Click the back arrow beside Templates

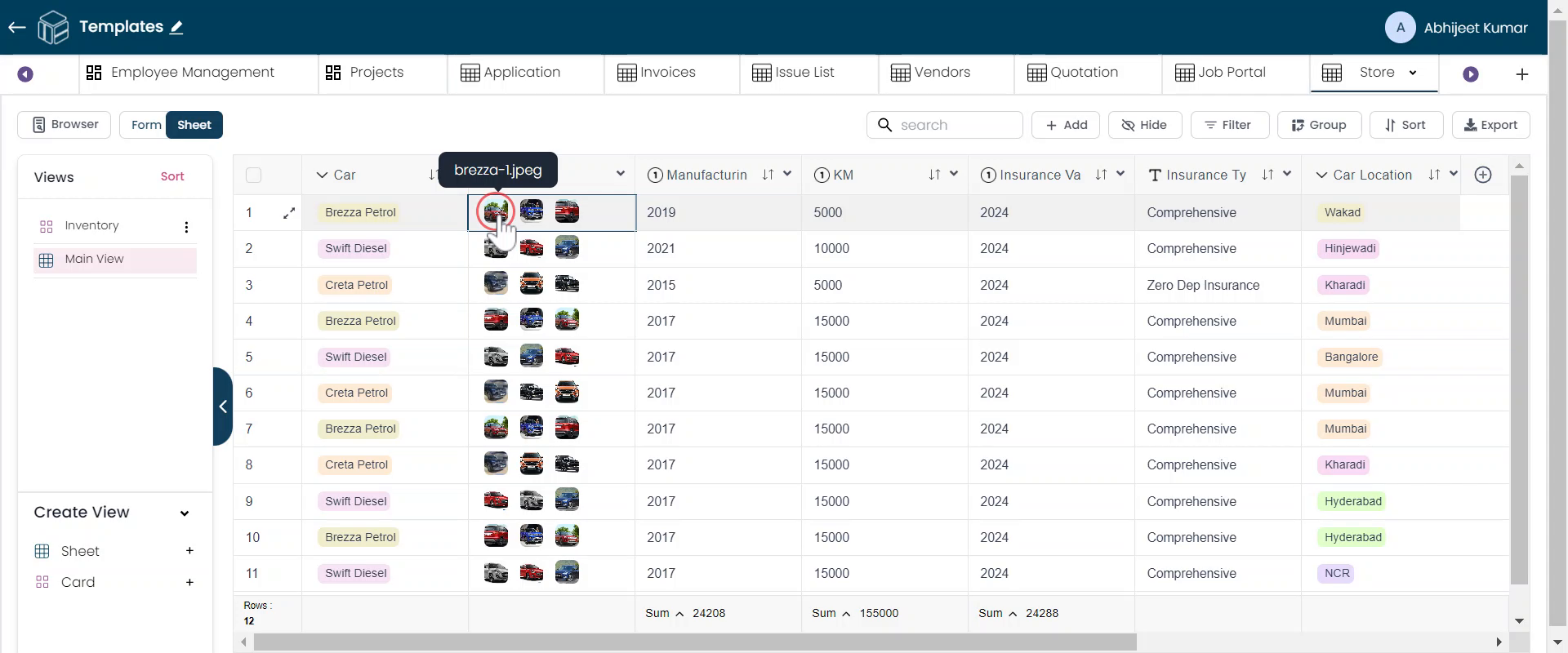click(17, 28)
